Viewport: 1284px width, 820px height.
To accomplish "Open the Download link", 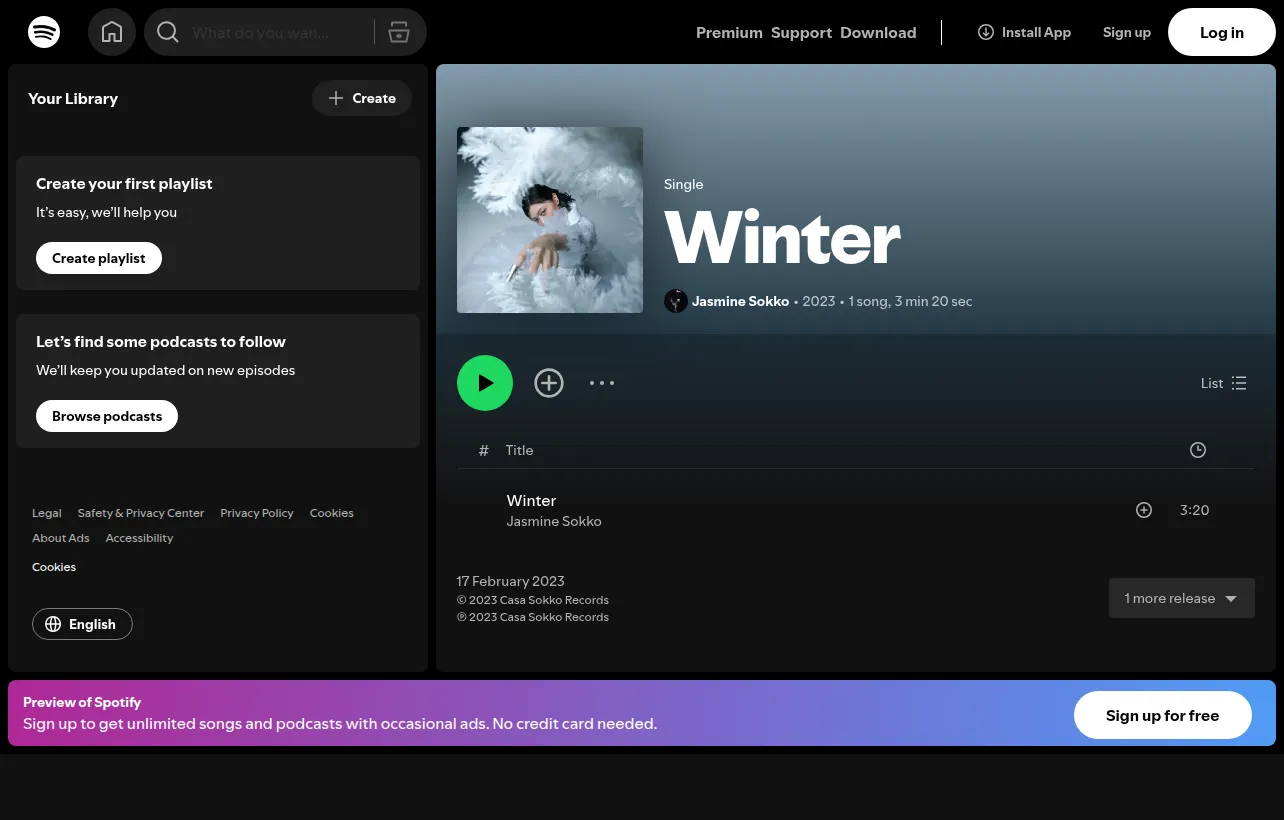I will pyautogui.click(x=878, y=33).
